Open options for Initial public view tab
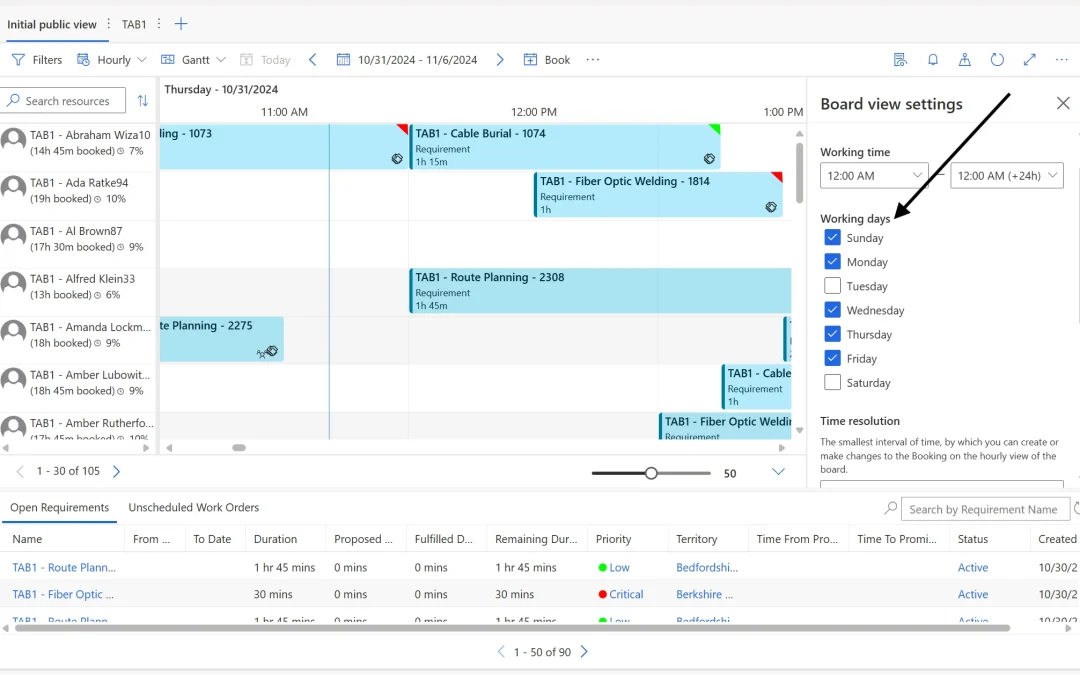Image resolution: width=1080 pixels, height=675 pixels. coord(108,24)
